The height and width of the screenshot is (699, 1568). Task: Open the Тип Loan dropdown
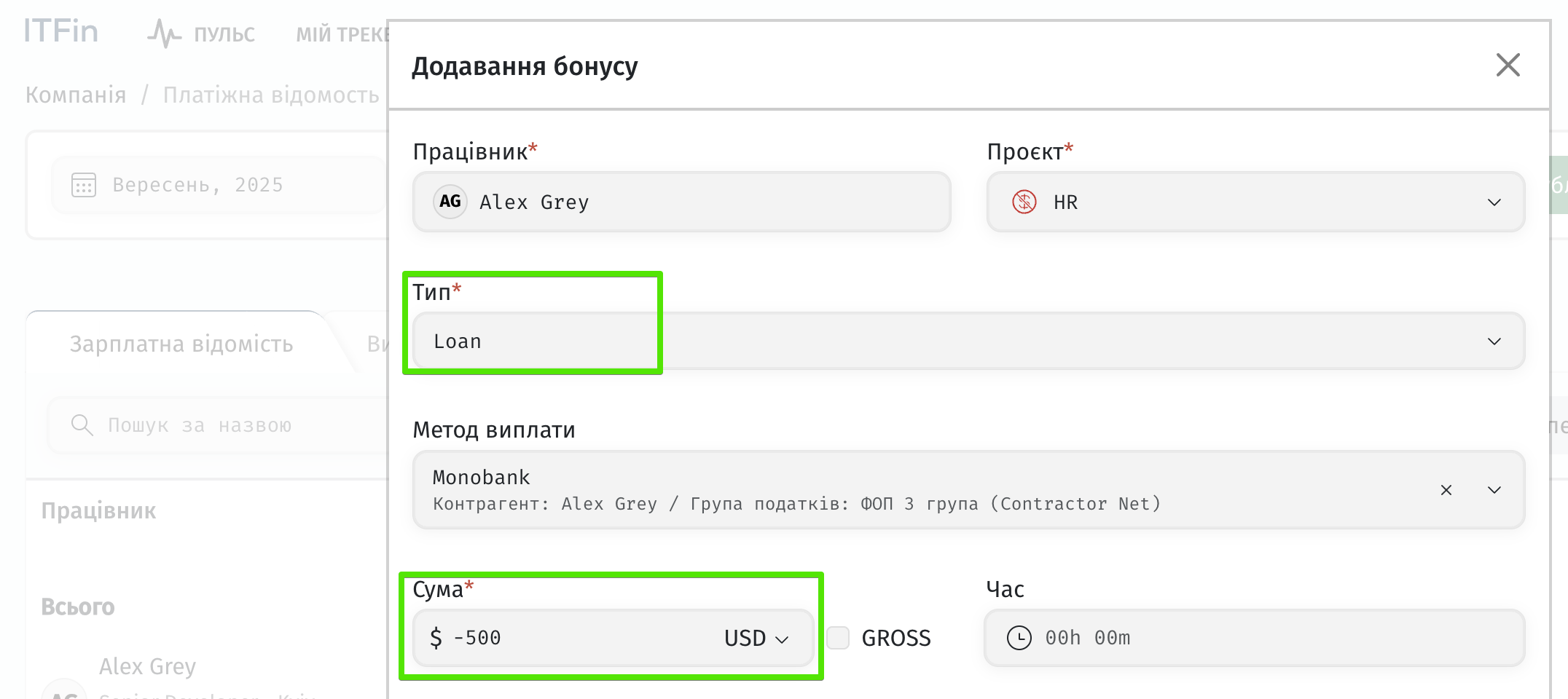(x=1494, y=341)
